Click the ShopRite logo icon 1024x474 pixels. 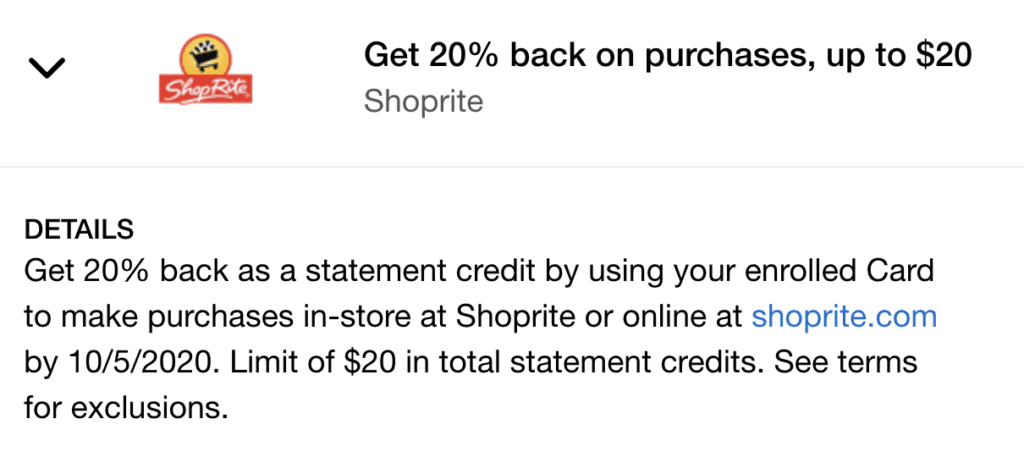206,70
